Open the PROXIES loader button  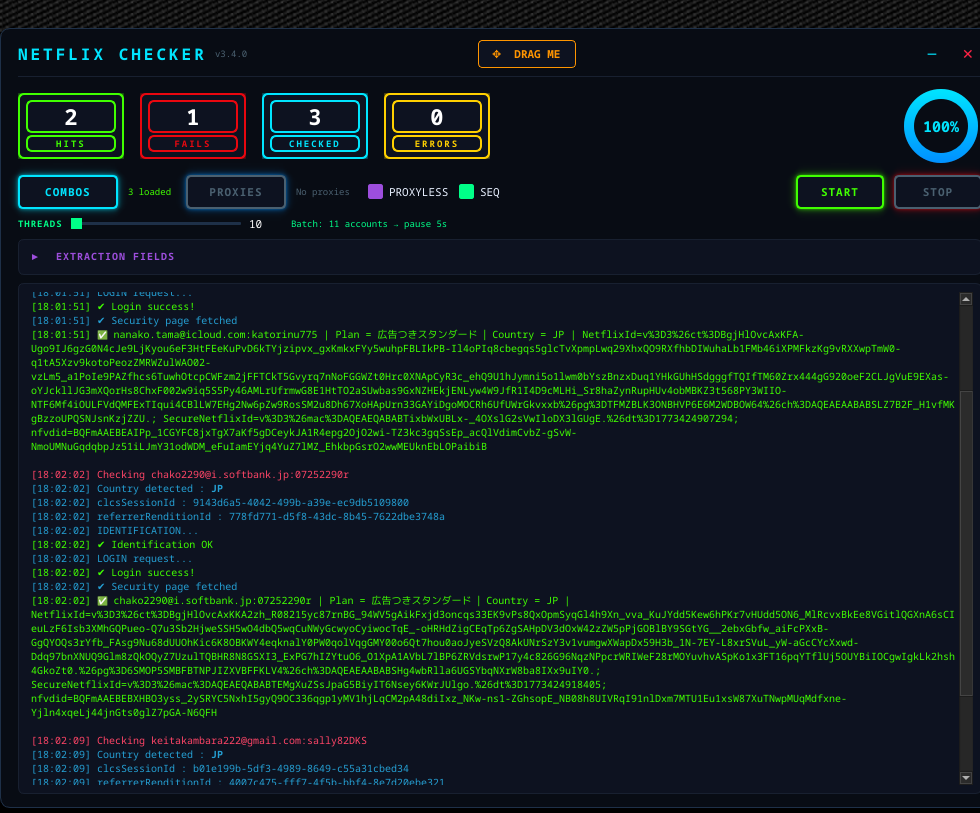[236, 192]
